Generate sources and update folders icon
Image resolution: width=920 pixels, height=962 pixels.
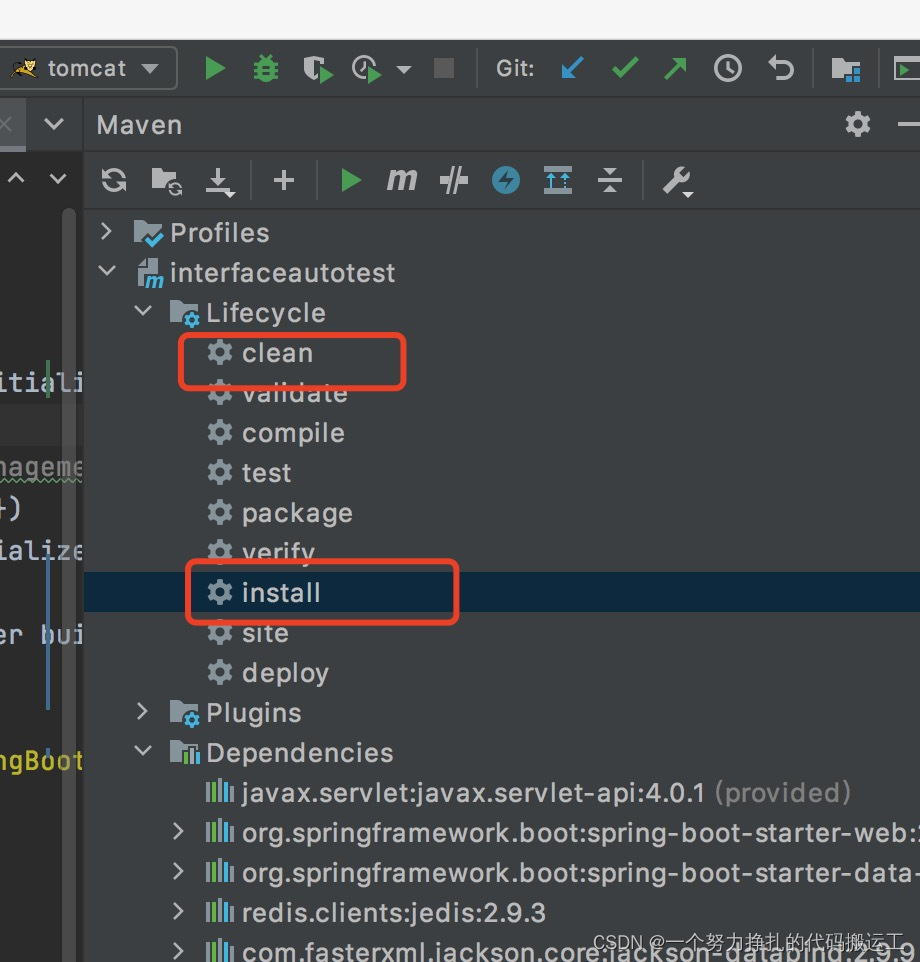167,181
